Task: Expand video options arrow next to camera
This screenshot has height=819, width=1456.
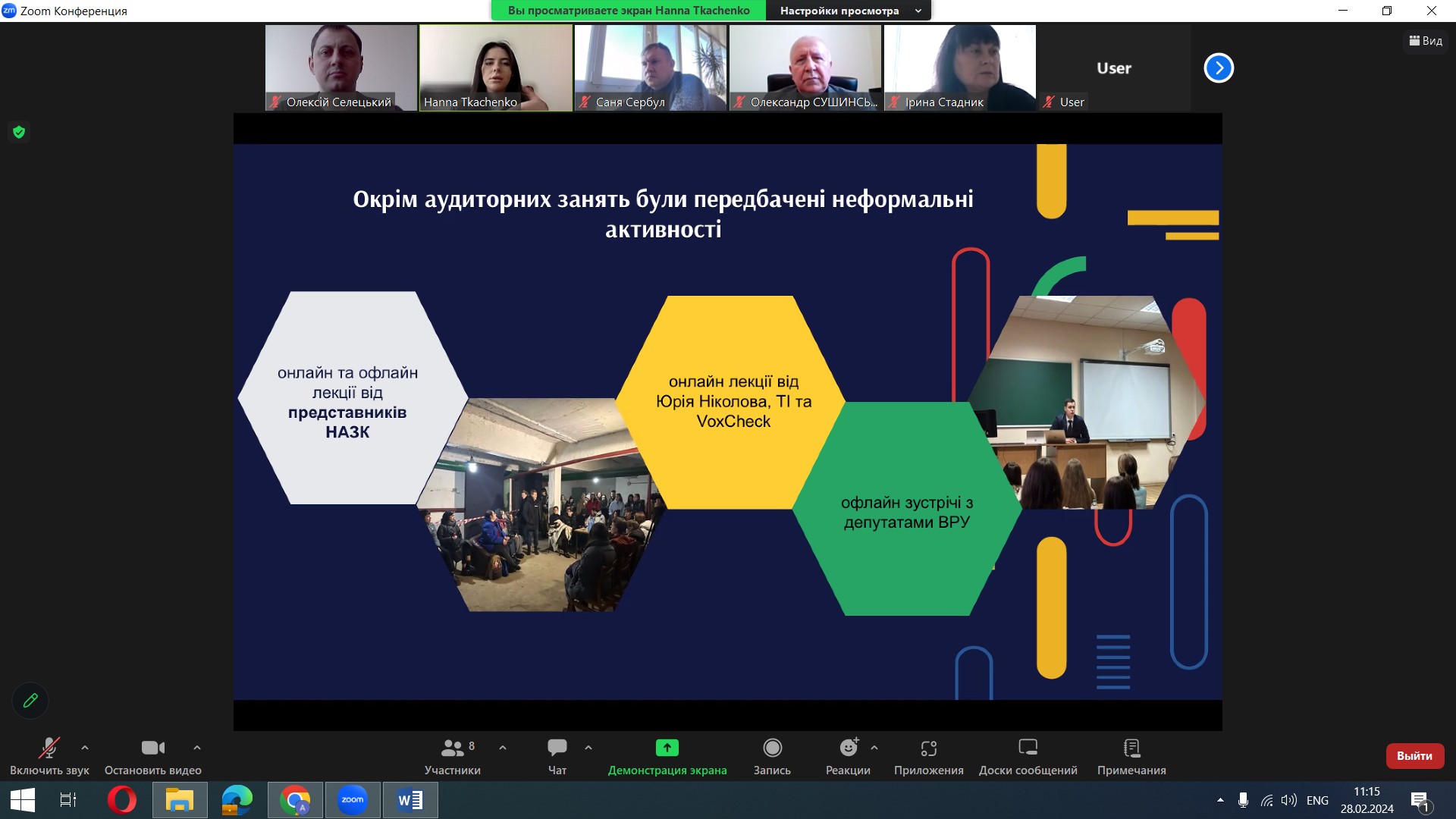Action: coord(197,748)
